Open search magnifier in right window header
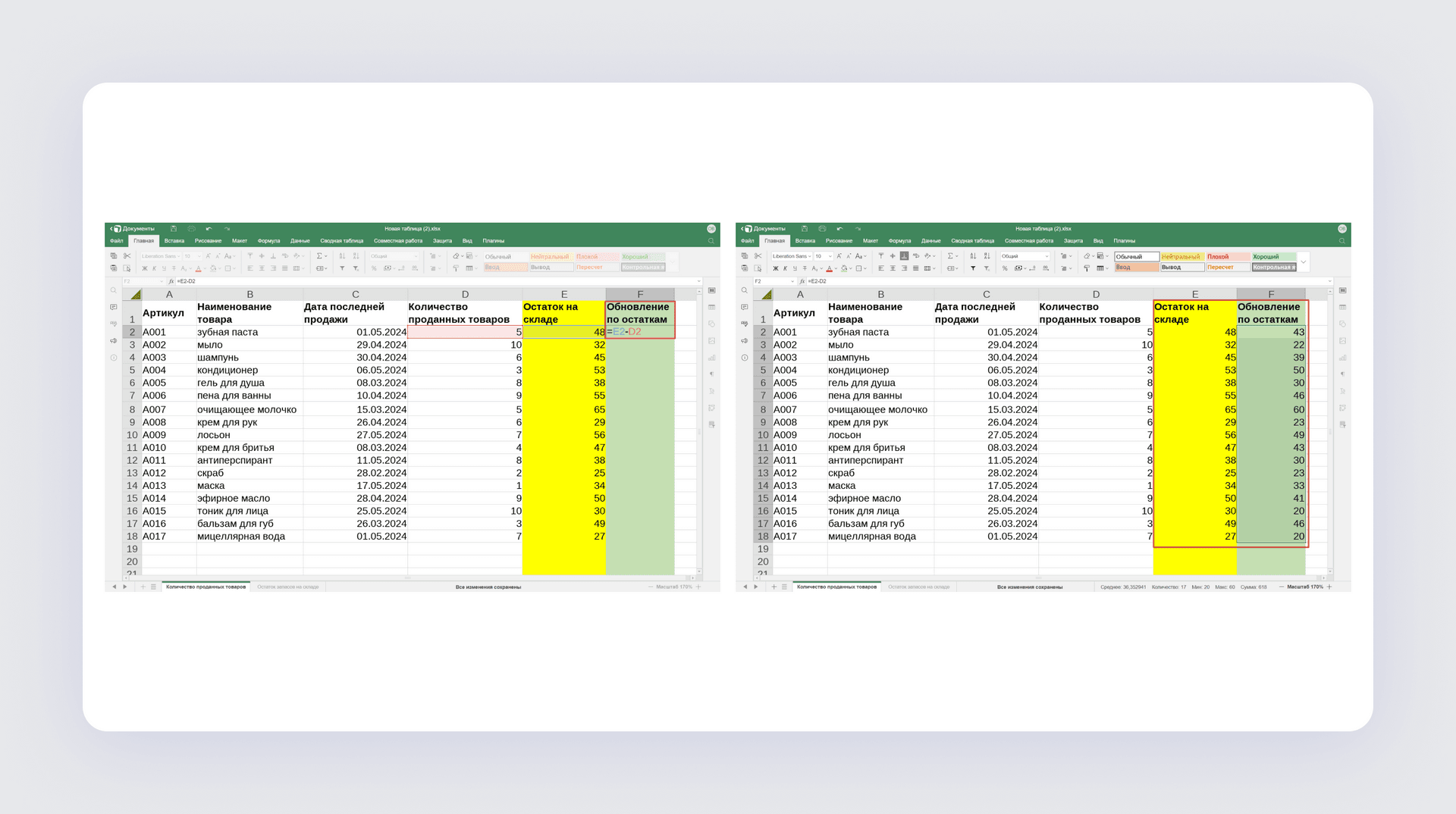 [x=1342, y=241]
